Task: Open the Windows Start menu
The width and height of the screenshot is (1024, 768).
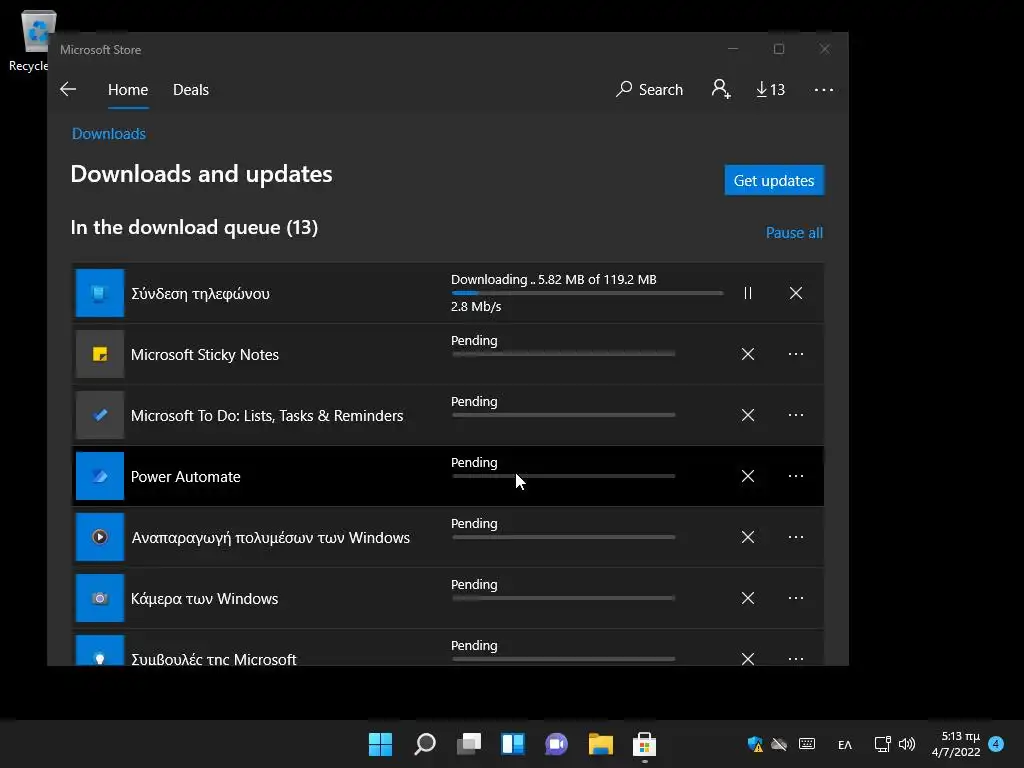Action: click(380, 744)
